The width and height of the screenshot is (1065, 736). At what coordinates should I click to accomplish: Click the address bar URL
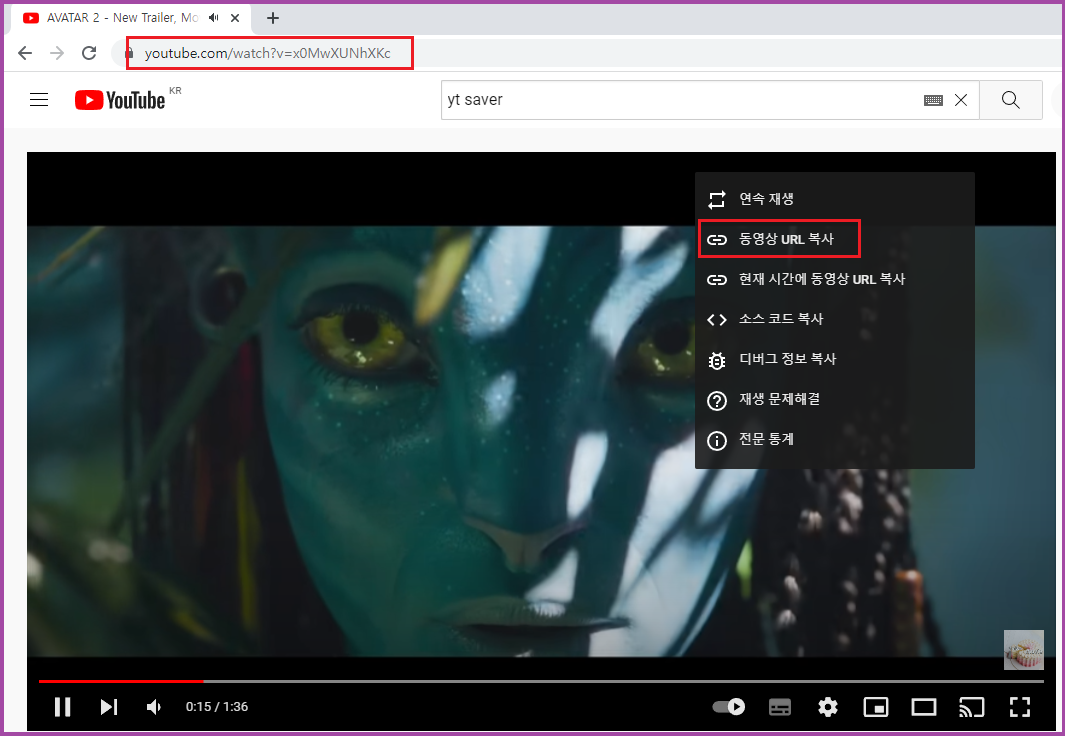[268, 53]
